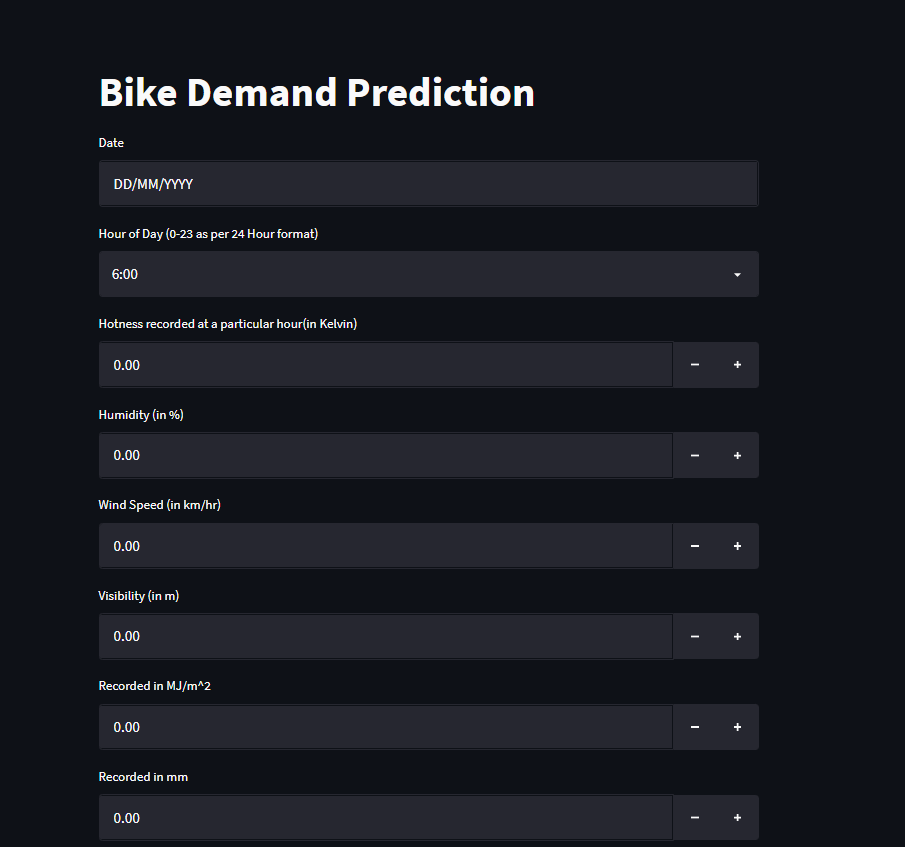905x847 pixels.
Task: Click the minus stepper for Hotness in Kelvin
Action: 694,364
